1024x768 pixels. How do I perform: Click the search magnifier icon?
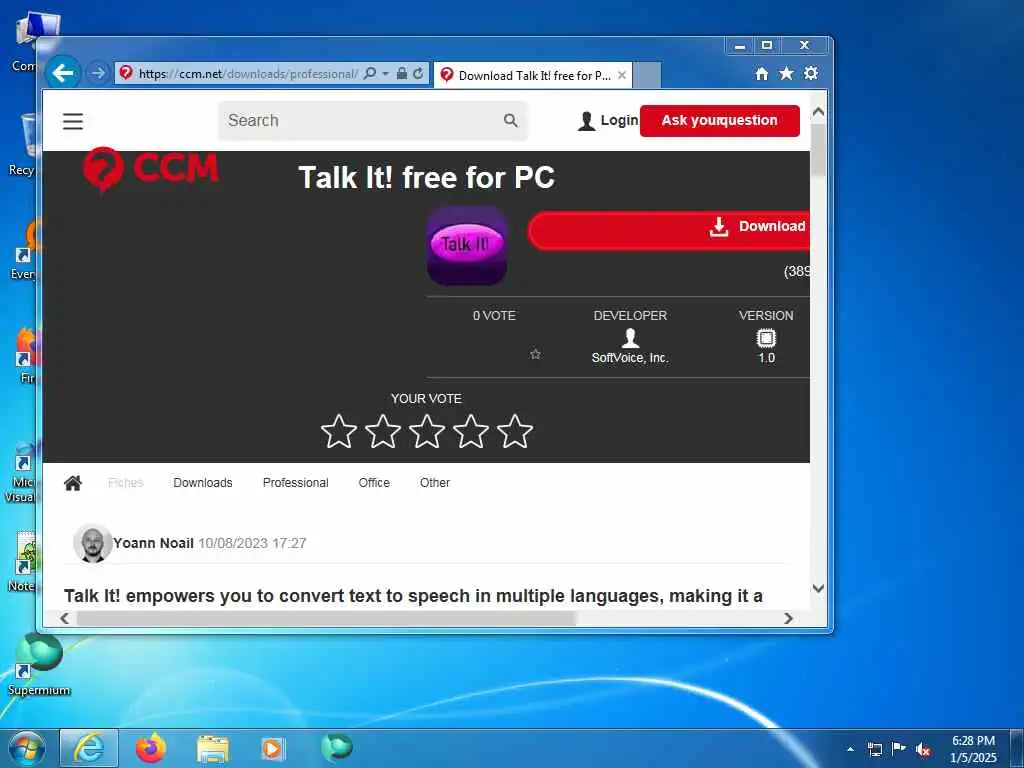pos(510,120)
